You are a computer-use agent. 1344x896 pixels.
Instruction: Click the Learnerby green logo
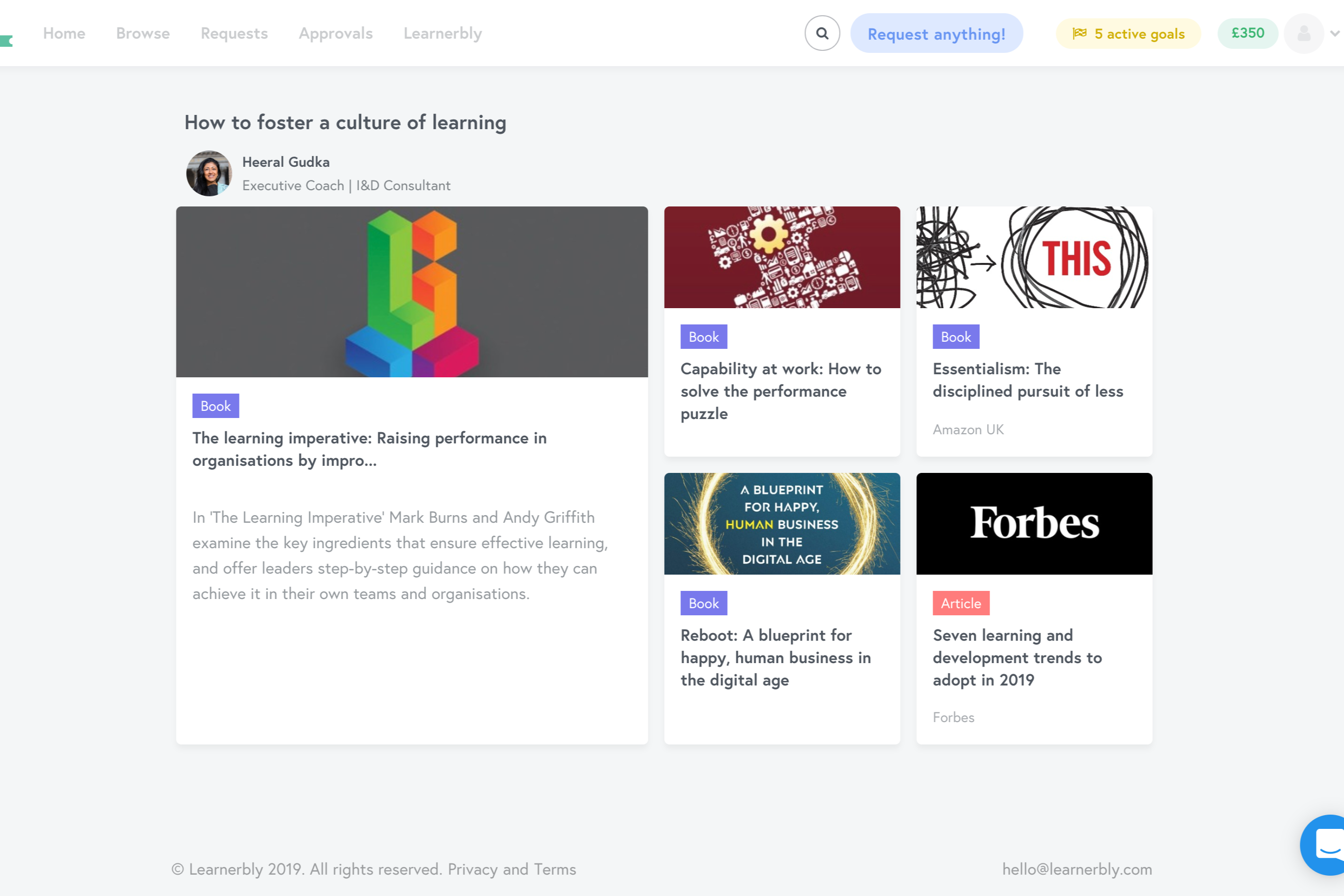coord(6,41)
